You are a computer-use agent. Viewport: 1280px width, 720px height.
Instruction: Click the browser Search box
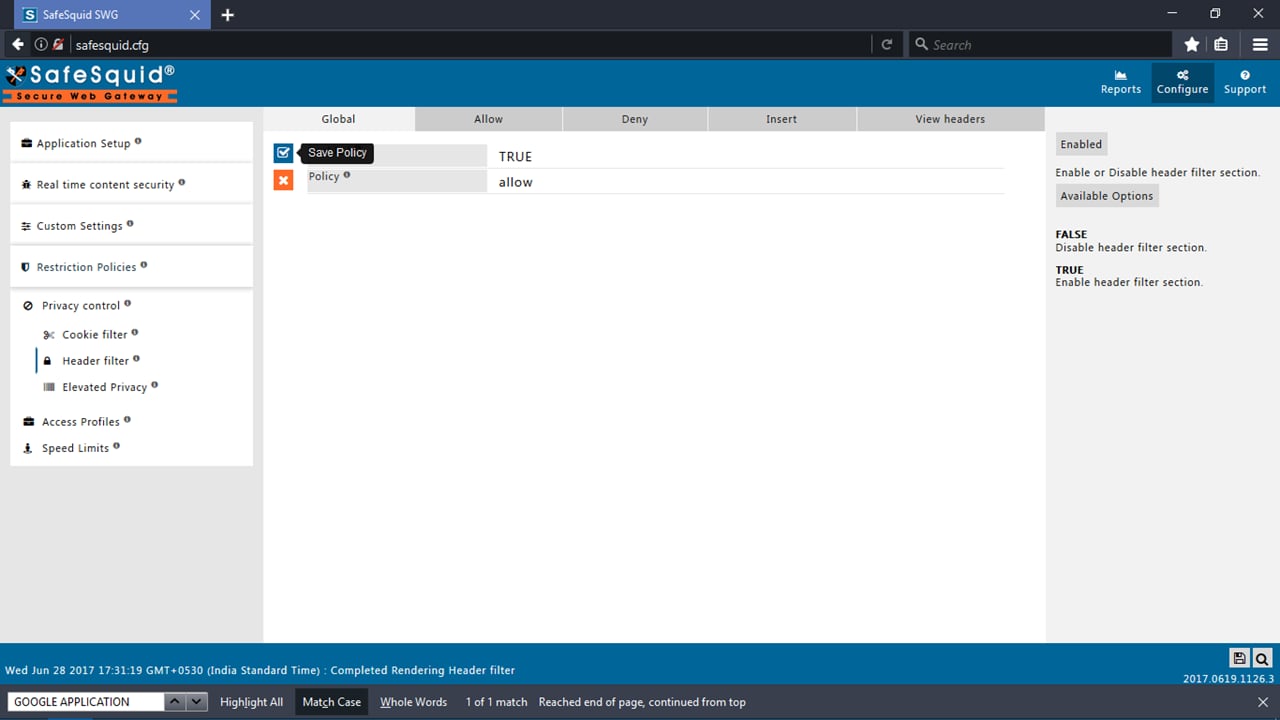1039,44
